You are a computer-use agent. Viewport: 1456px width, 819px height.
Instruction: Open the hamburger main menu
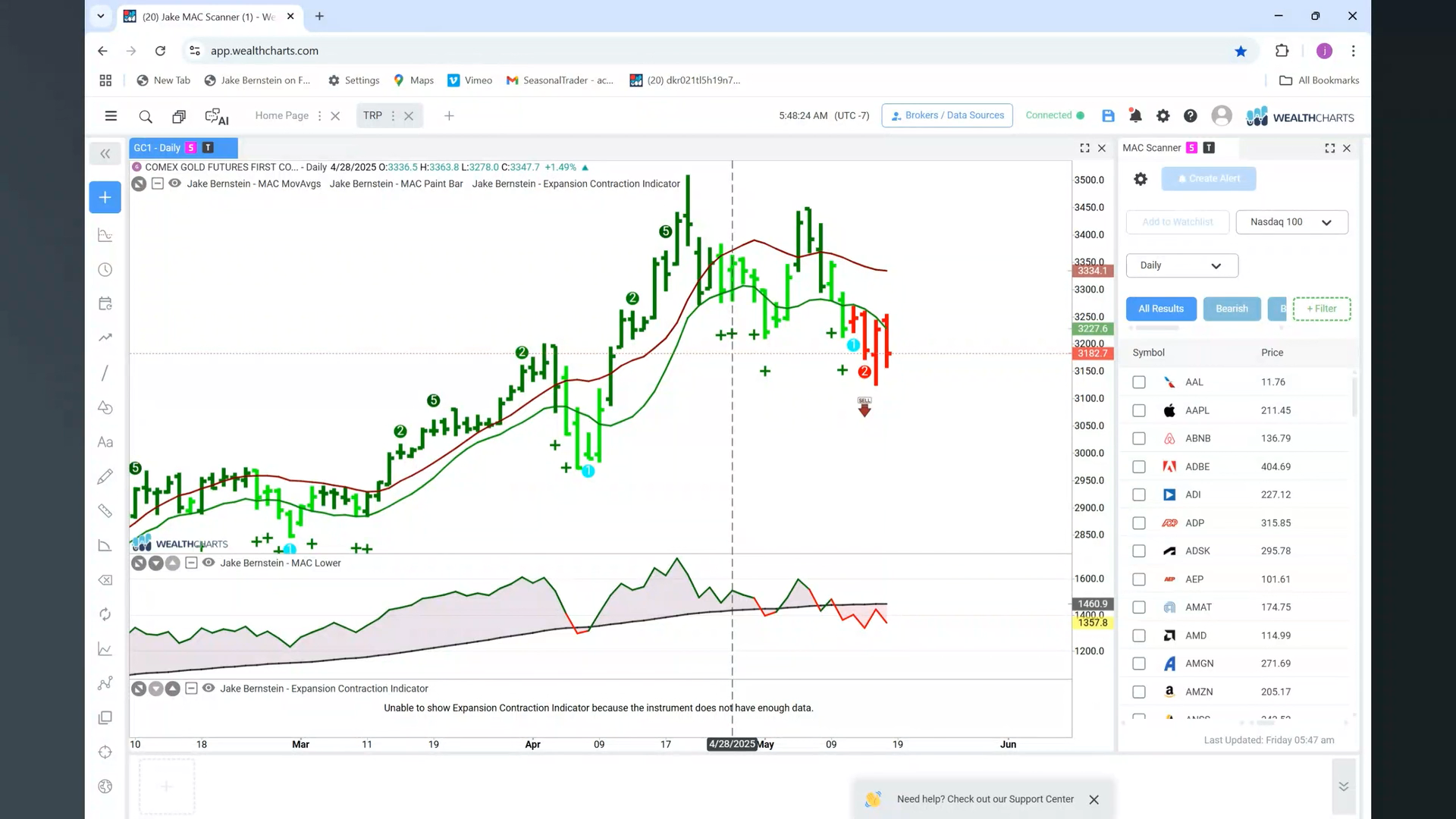[x=111, y=116]
